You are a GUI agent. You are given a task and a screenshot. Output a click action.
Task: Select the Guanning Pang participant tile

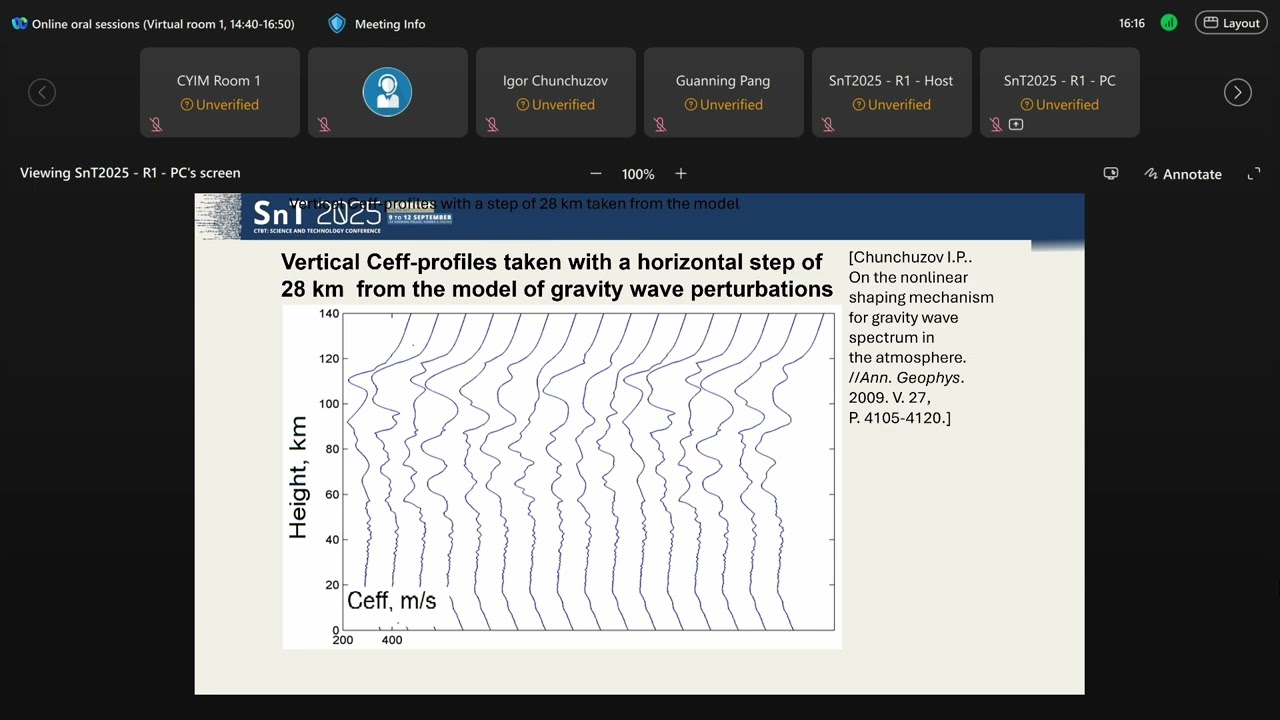(x=723, y=92)
